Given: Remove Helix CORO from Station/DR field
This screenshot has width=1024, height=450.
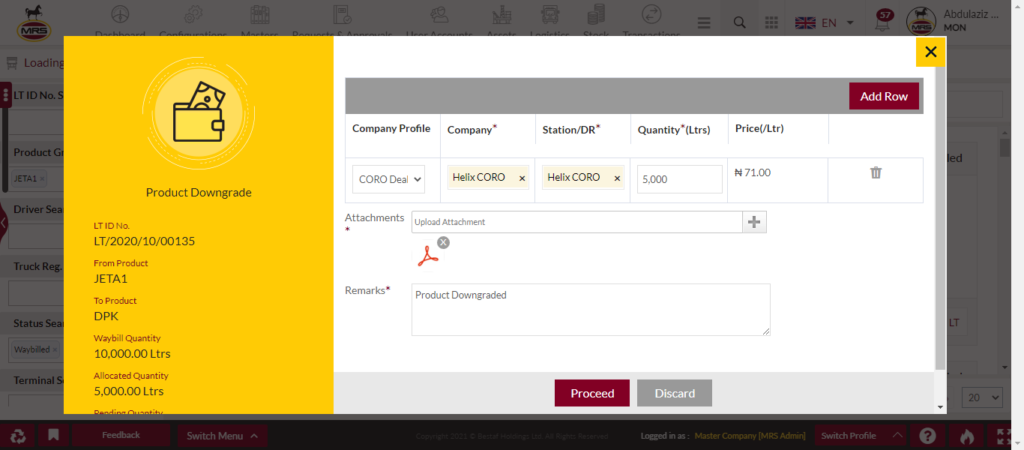Looking at the screenshot, I should [x=617, y=178].
